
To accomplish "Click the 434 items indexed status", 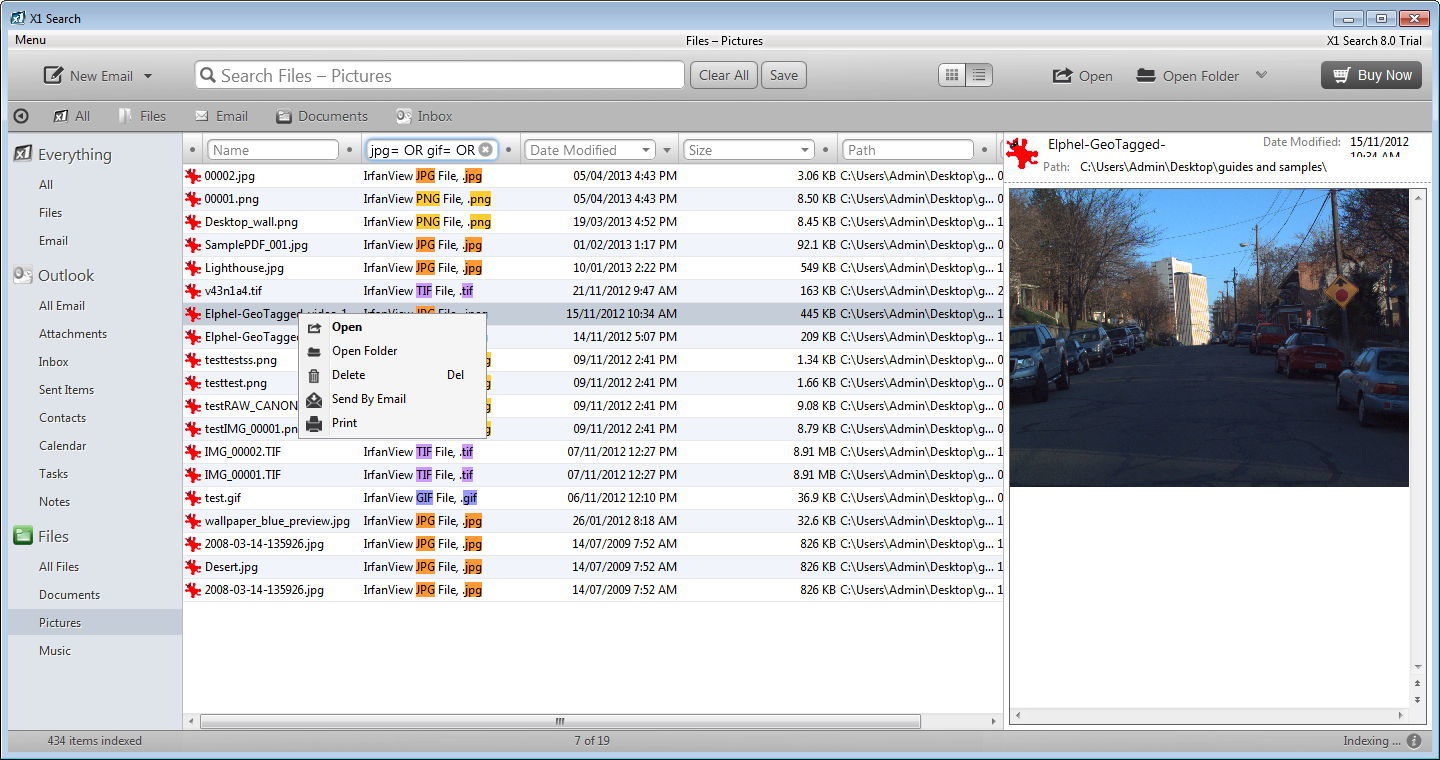I will [94, 741].
